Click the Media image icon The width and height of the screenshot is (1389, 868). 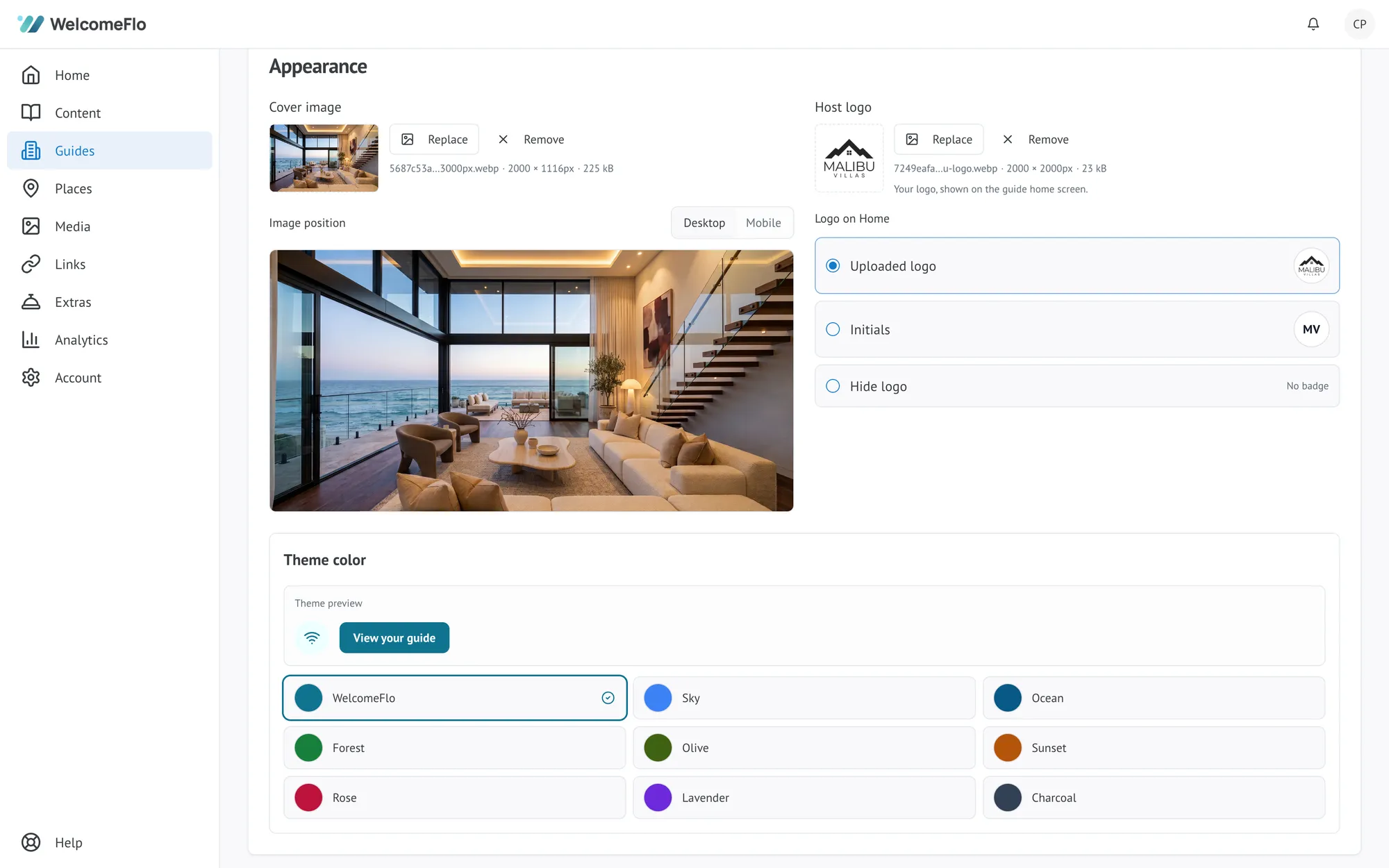point(31,226)
